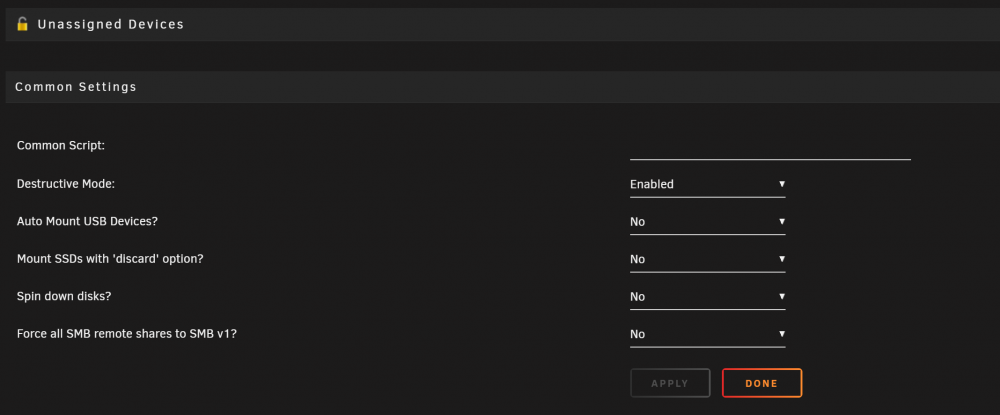The width and height of the screenshot is (1000, 415).
Task: Open the Destructive Mode dropdown
Action: [707, 184]
